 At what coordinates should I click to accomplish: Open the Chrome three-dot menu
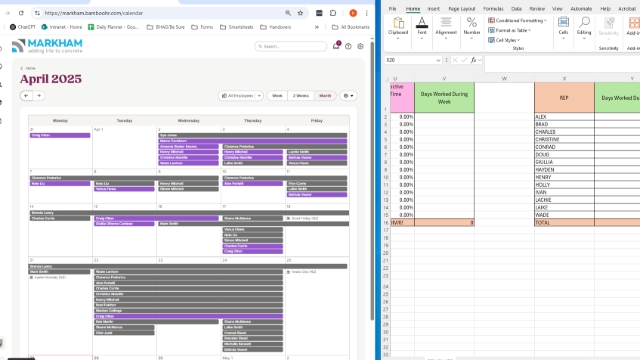click(x=367, y=13)
